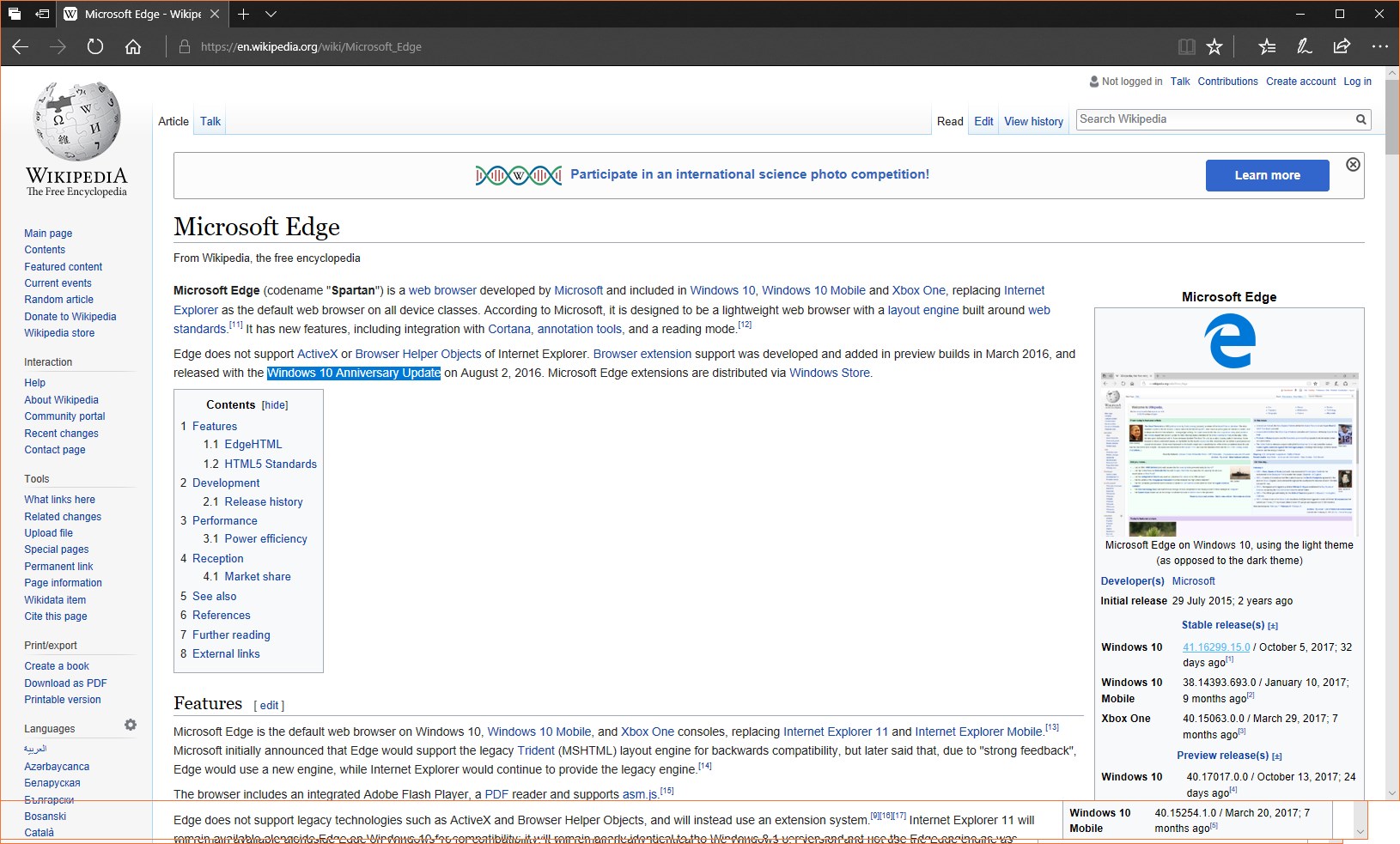Refresh the page with the reload icon
Viewport: 1400px width, 844px height.
click(x=95, y=46)
